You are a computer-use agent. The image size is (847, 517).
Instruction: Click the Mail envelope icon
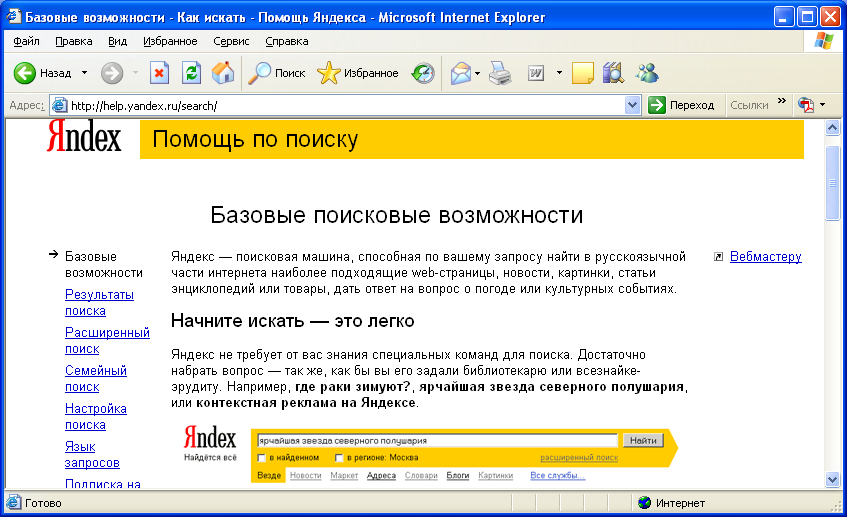(460, 73)
